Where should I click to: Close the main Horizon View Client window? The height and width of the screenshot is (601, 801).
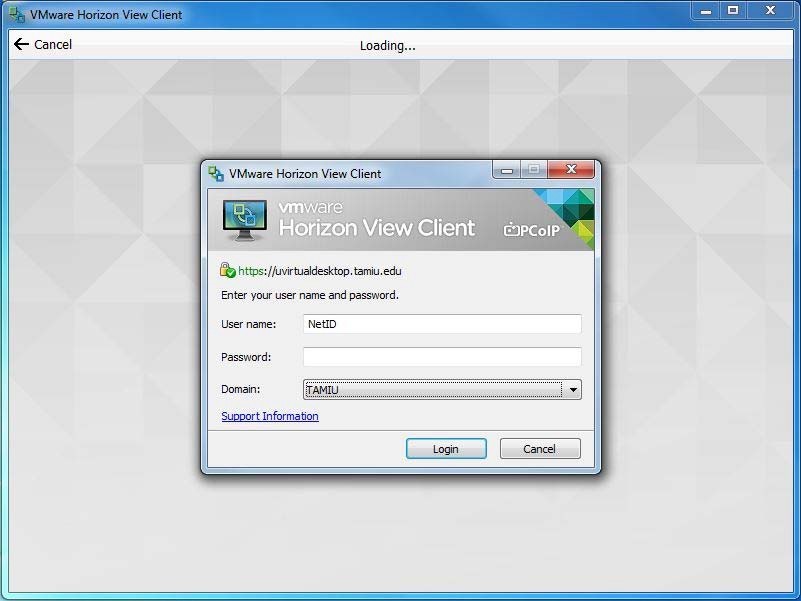[x=770, y=11]
